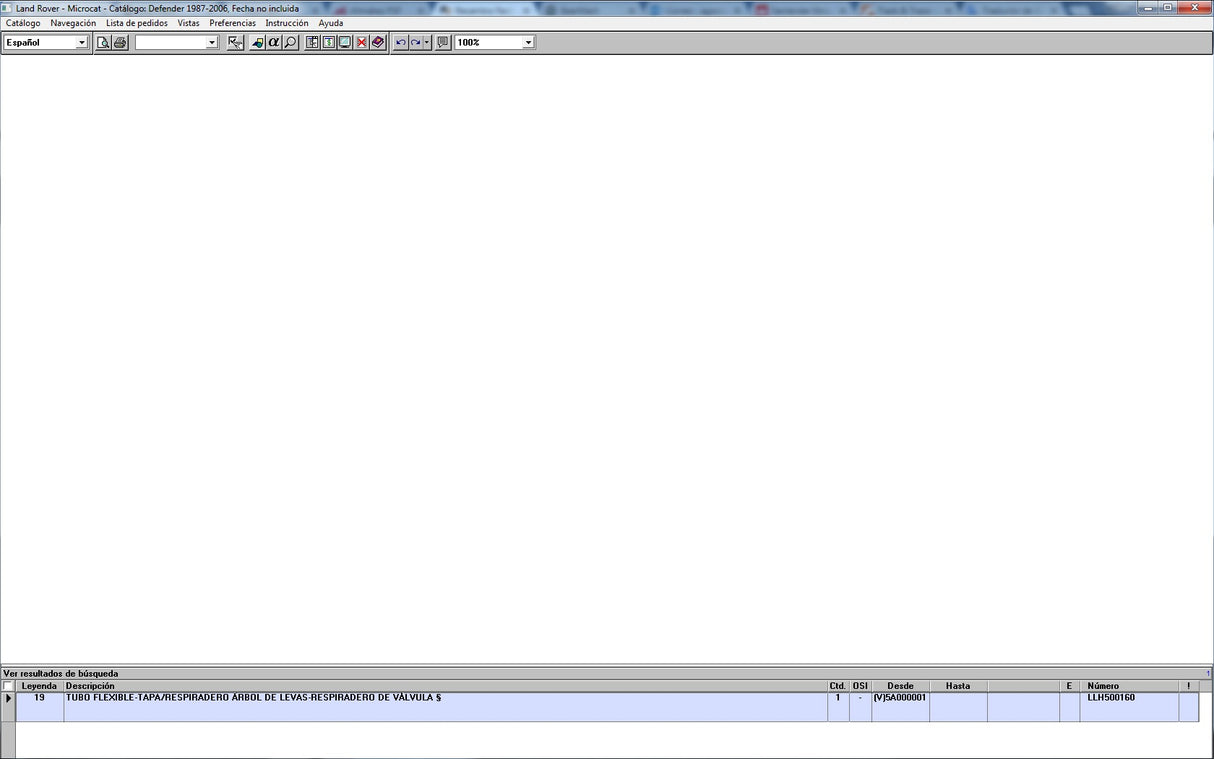The width and height of the screenshot is (1214, 759).
Task: Open the Lista de pedidos menu
Action: 137,23
